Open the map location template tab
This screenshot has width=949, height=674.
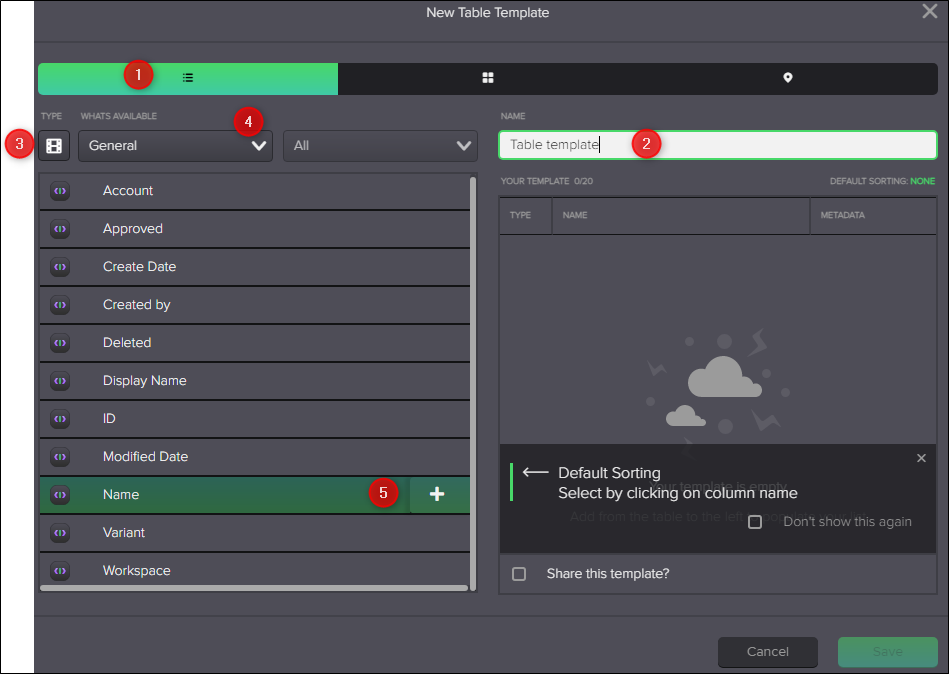[787, 77]
